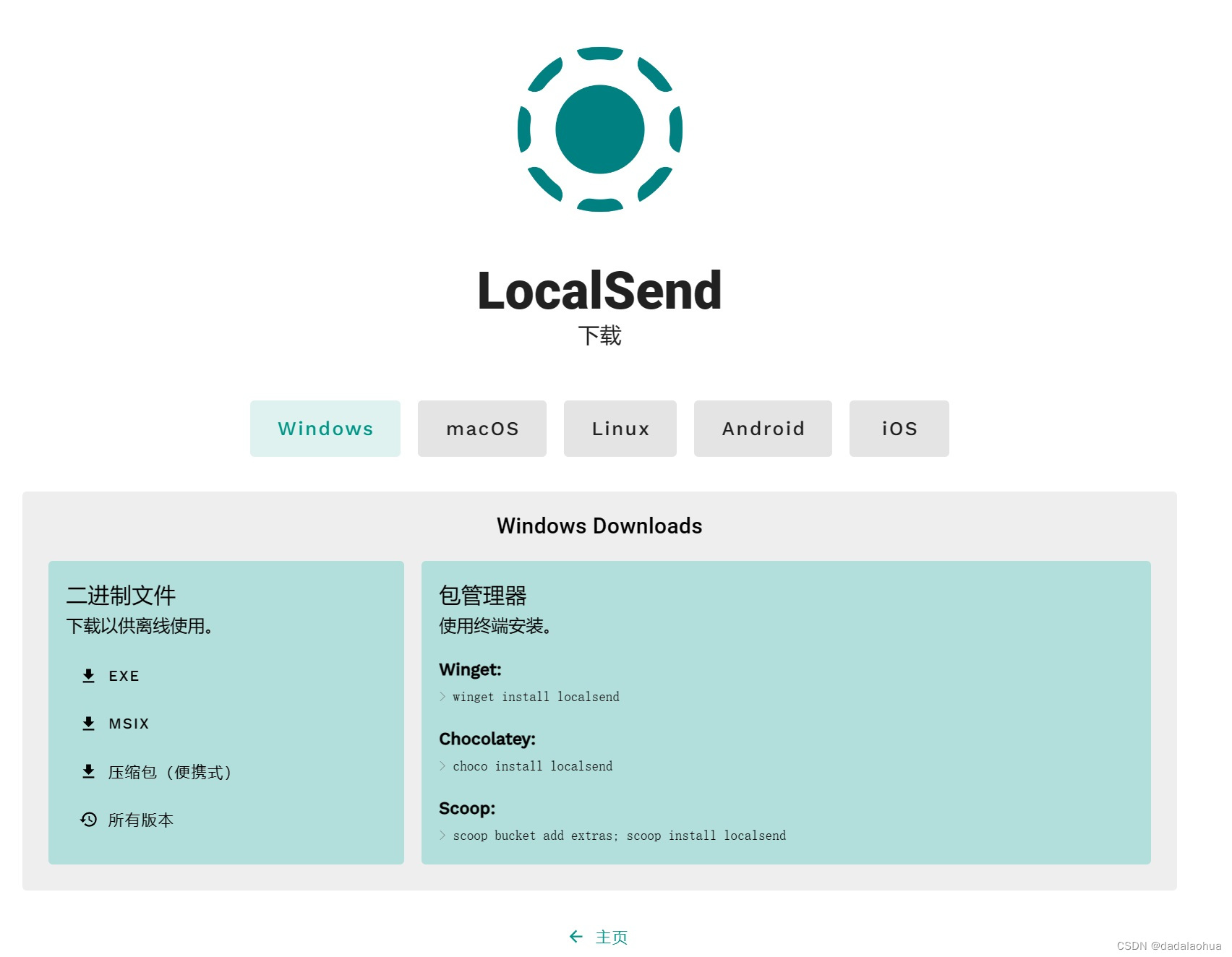
Task: Click the back arrow next to 主页
Action: coord(576,937)
